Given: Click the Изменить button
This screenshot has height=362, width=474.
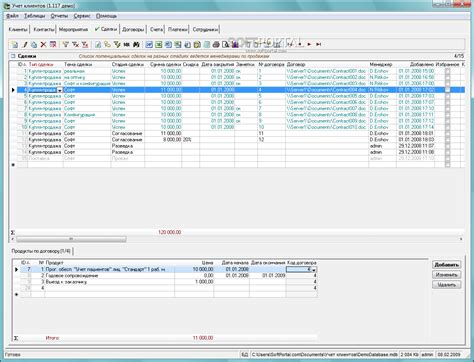Looking at the screenshot, I should tap(447, 275).
